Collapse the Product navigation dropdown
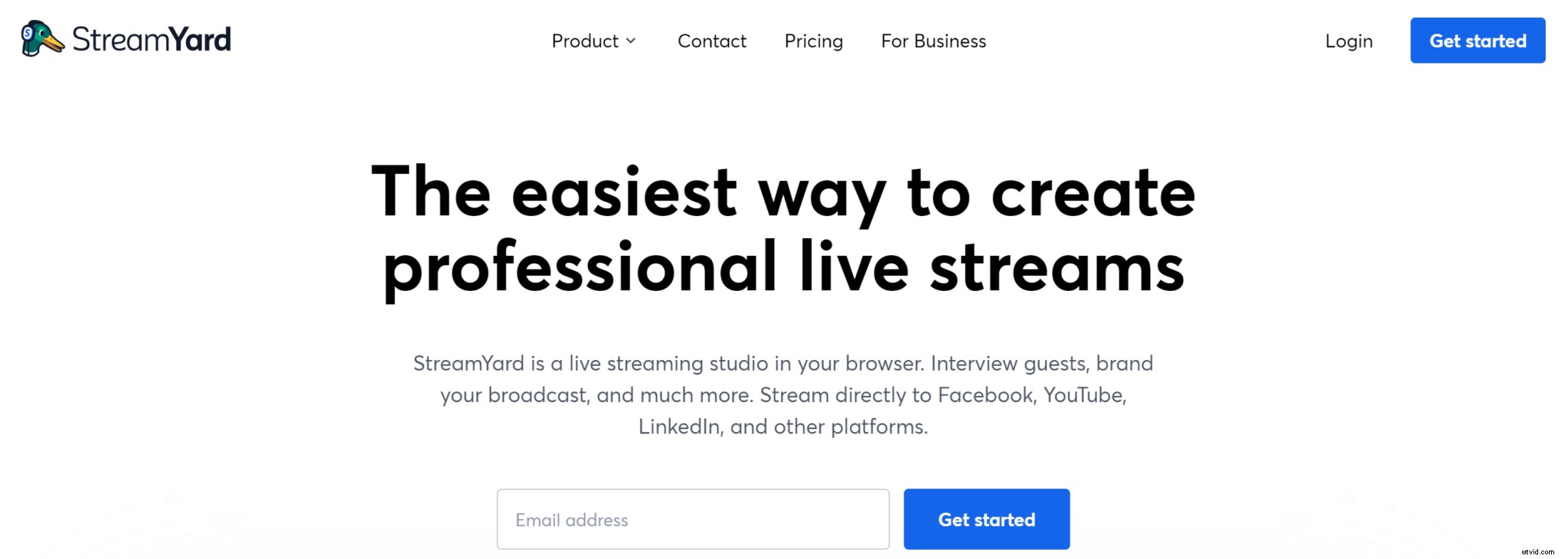The height and width of the screenshot is (559, 1568). pyautogui.click(x=632, y=42)
